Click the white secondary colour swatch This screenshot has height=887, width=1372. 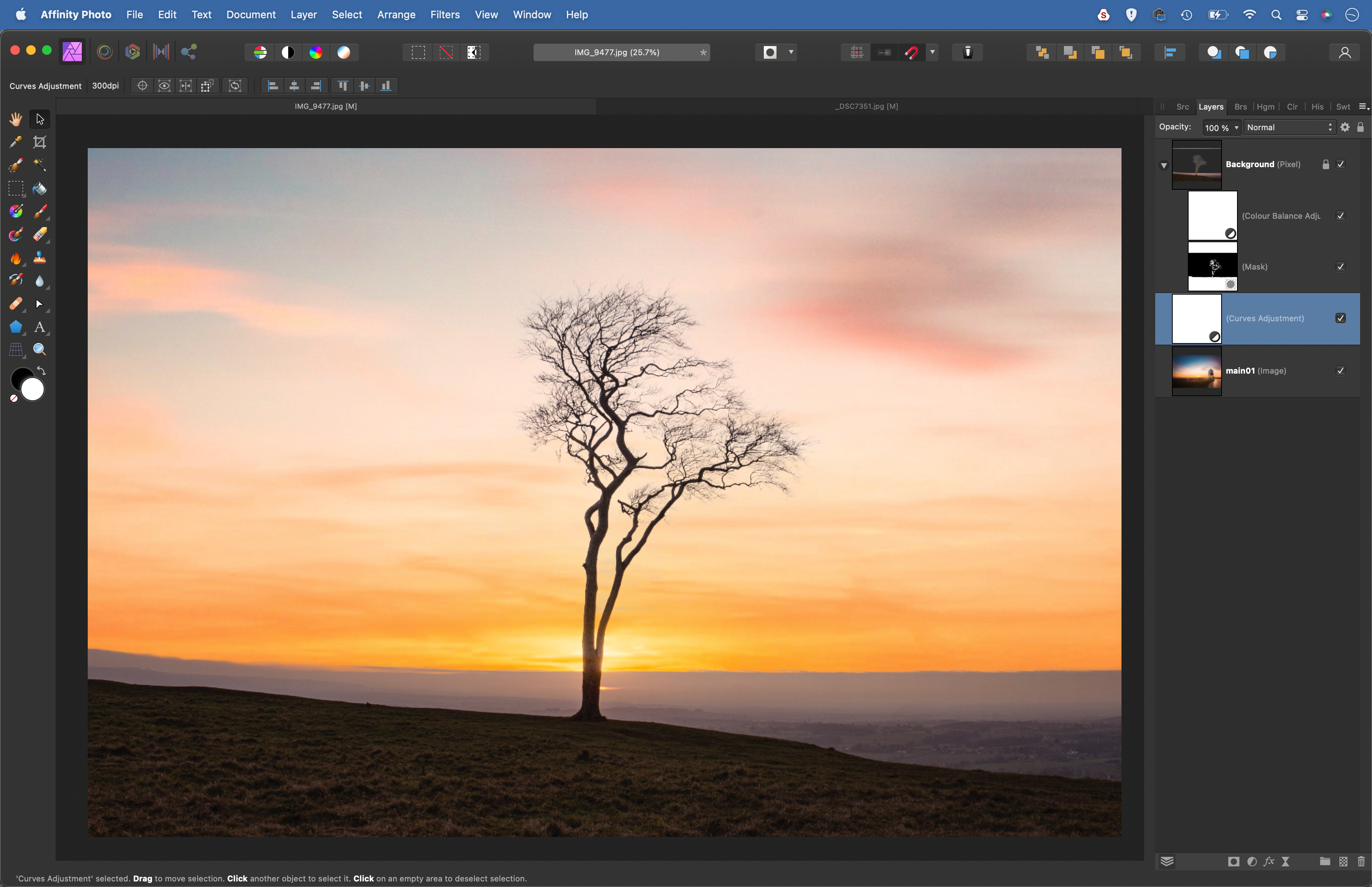point(33,390)
